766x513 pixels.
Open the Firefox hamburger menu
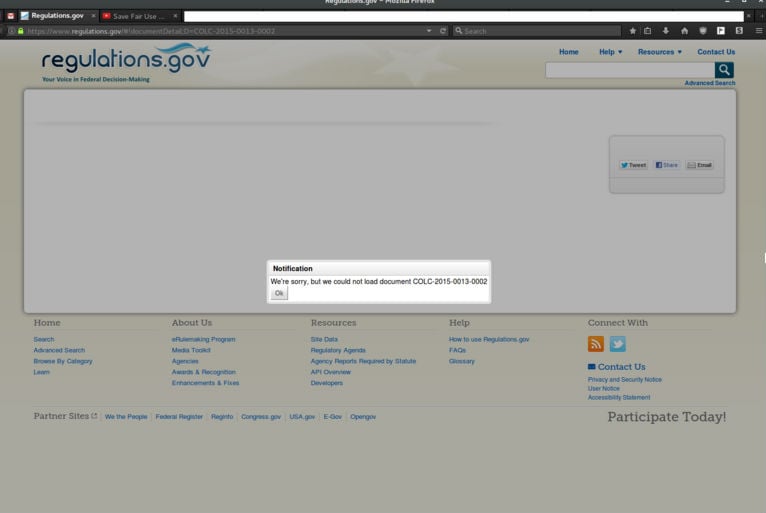759,31
